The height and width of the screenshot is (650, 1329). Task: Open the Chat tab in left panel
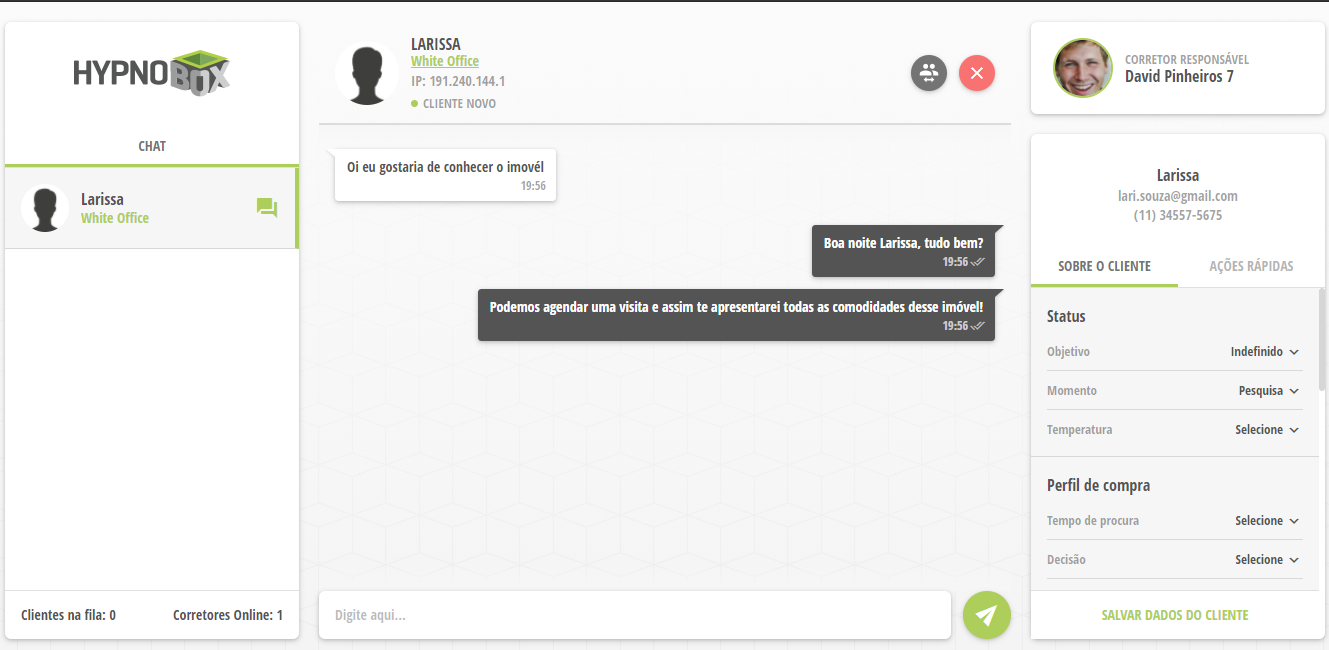click(152, 146)
